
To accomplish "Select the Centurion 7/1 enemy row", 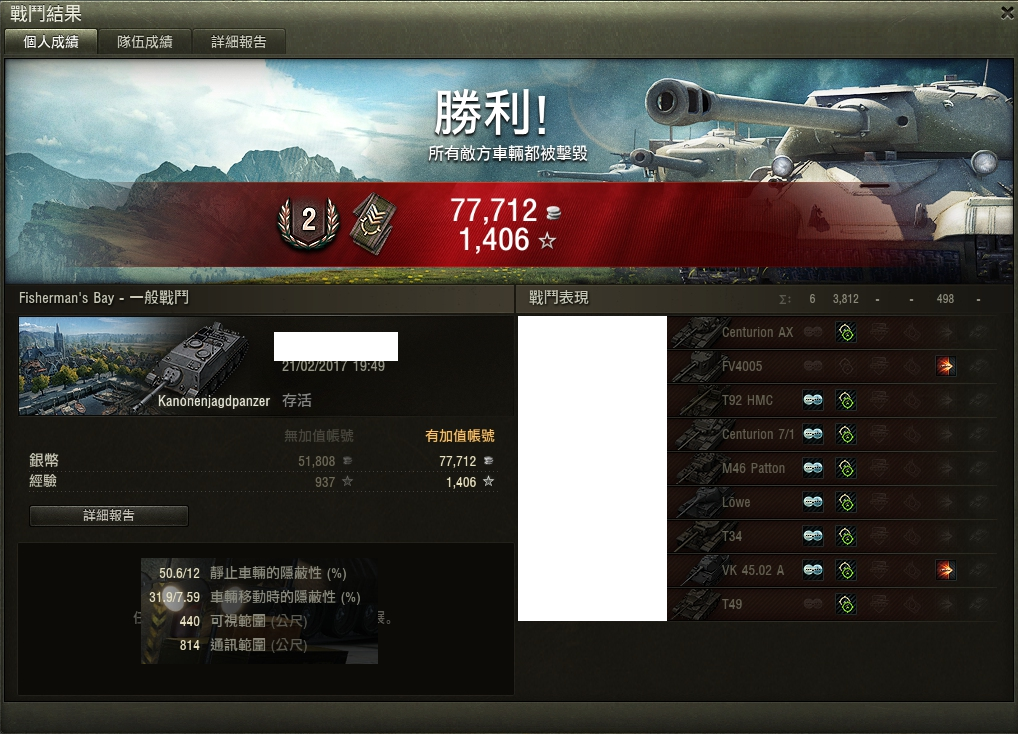I will 832,434.
